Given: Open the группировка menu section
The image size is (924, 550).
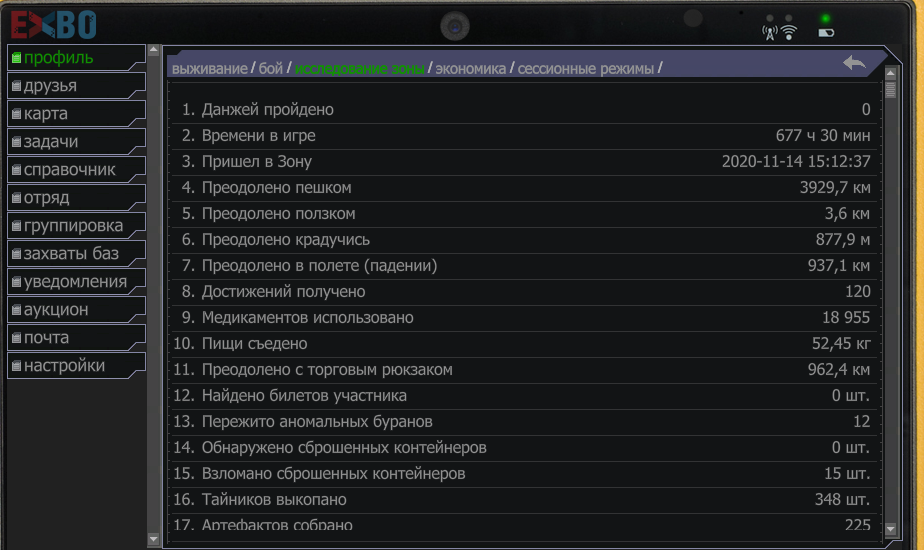Looking at the screenshot, I should (76, 226).
